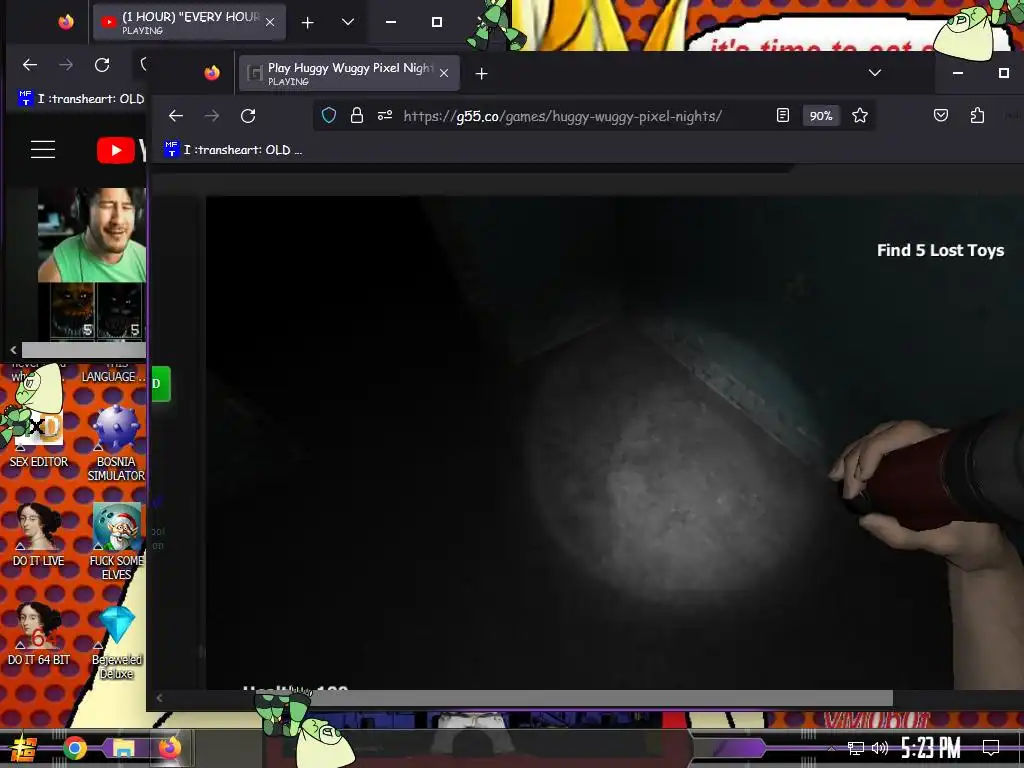Toggle reader view in the address bar
The image size is (1024, 768).
tap(782, 116)
